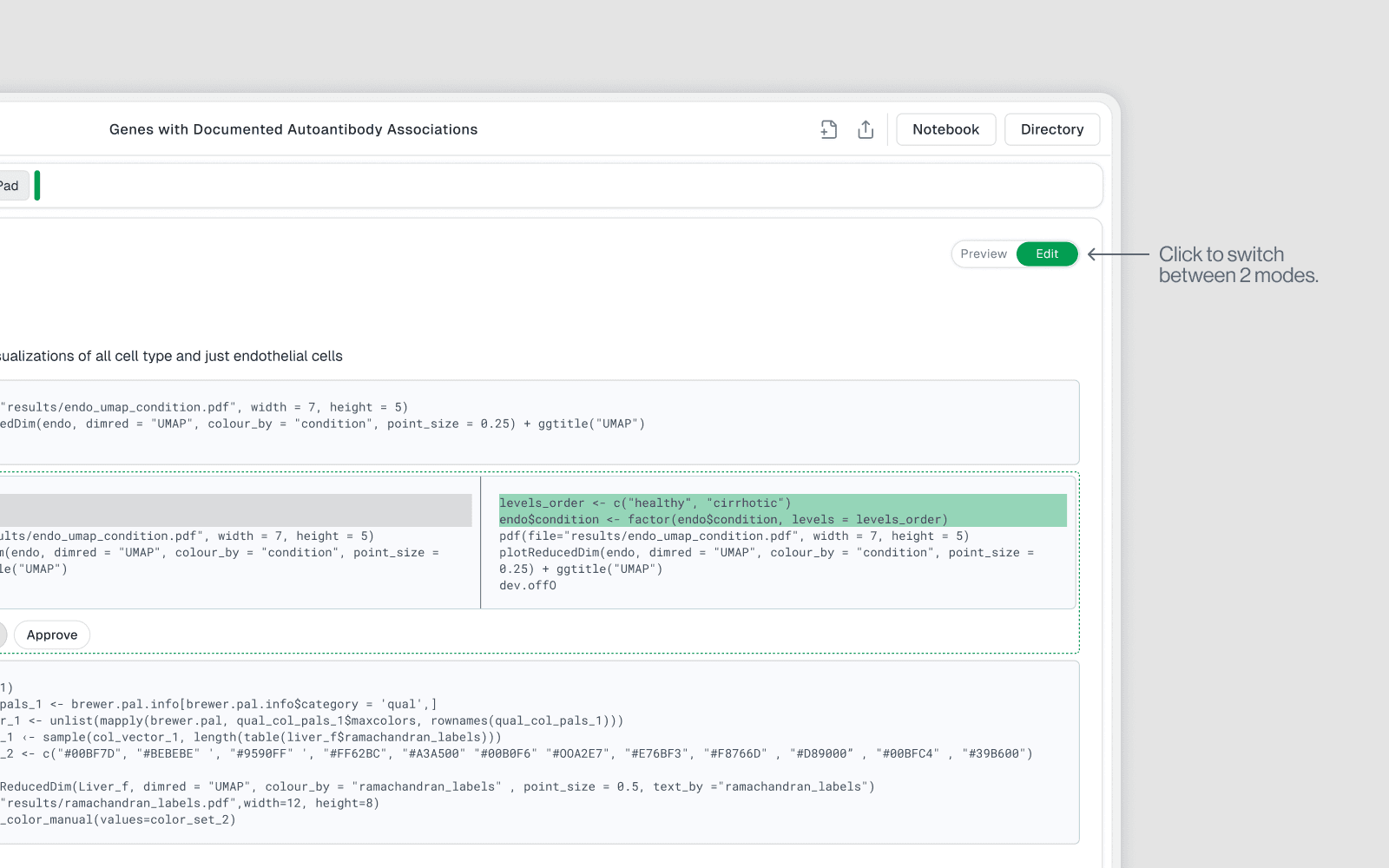
Task: Click the new document icon
Action: click(828, 129)
